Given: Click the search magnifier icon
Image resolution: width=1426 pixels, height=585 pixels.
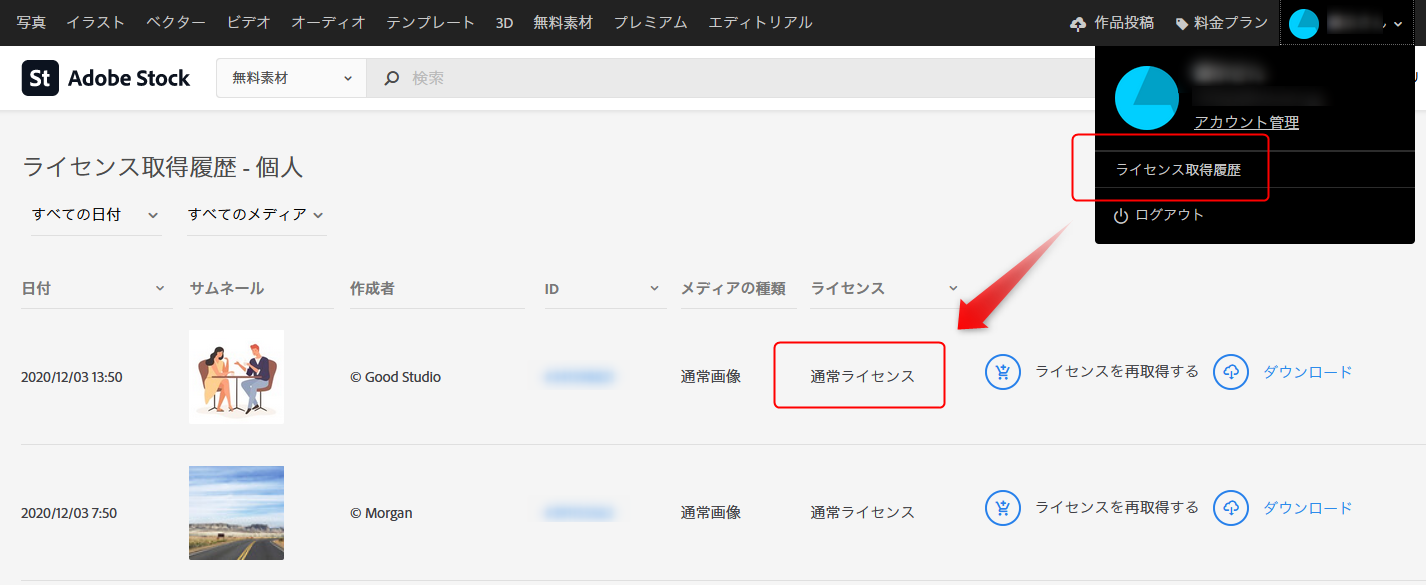Looking at the screenshot, I should click(x=392, y=78).
